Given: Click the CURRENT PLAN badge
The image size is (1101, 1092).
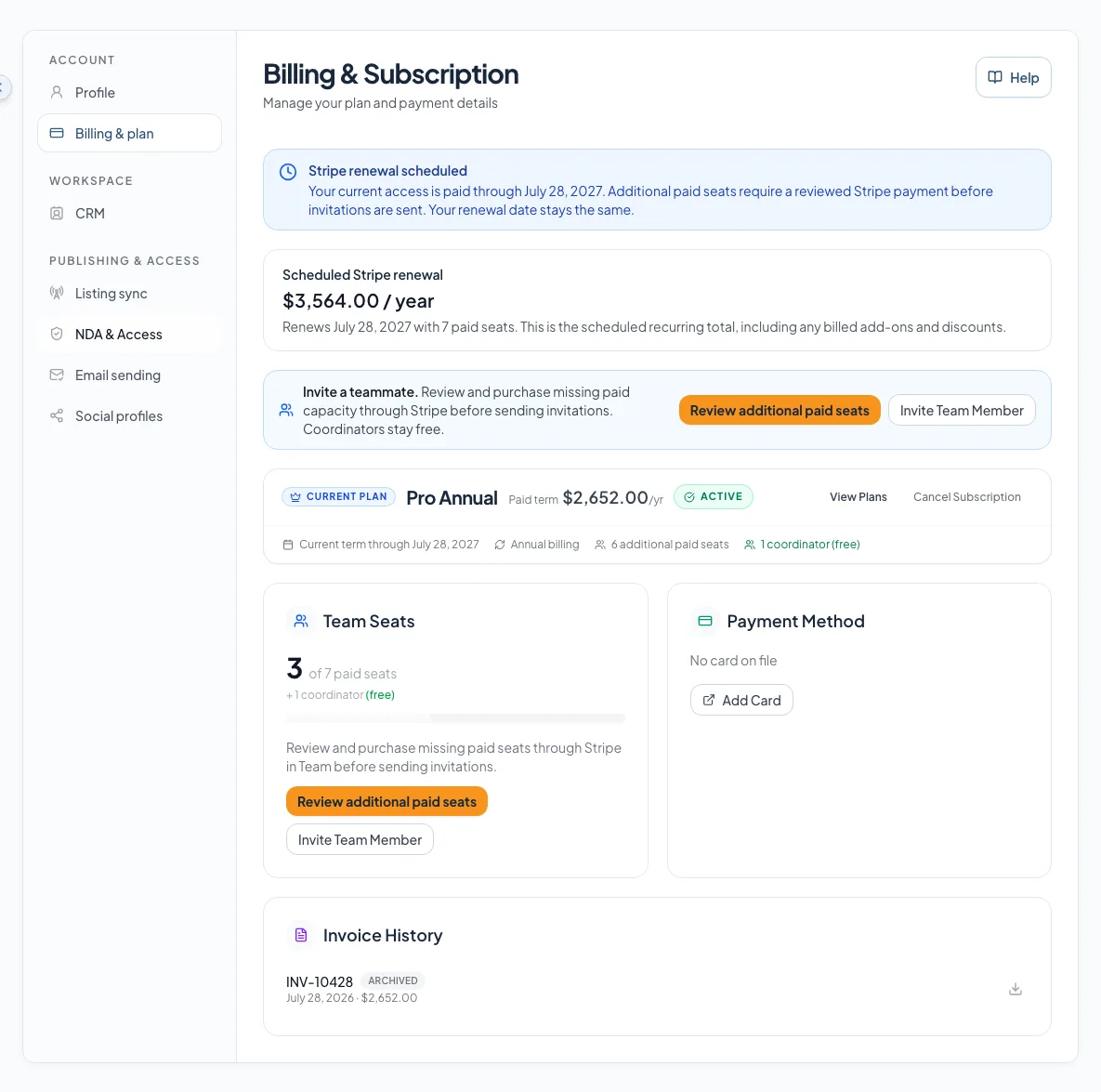Looking at the screenshot, I should click(x=338, y=497).
